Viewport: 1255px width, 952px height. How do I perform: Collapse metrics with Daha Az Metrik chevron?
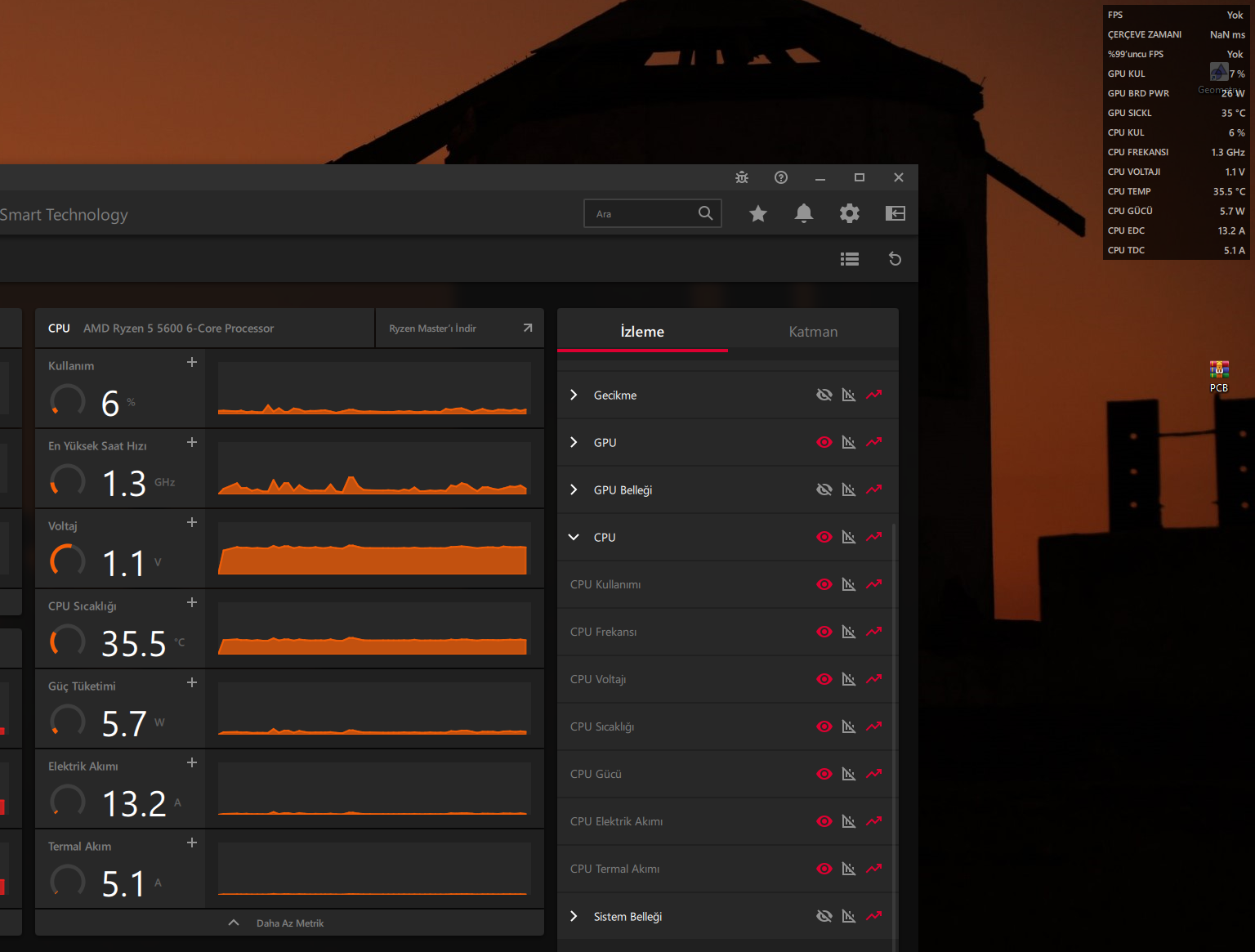[234, 923]
